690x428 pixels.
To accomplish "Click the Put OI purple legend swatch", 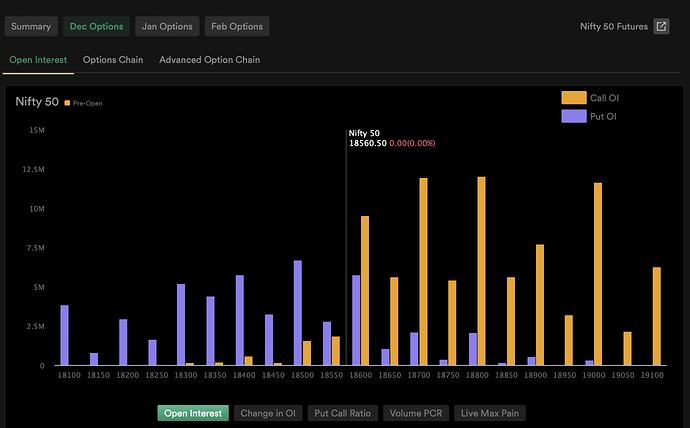I will tap(574, 116).
